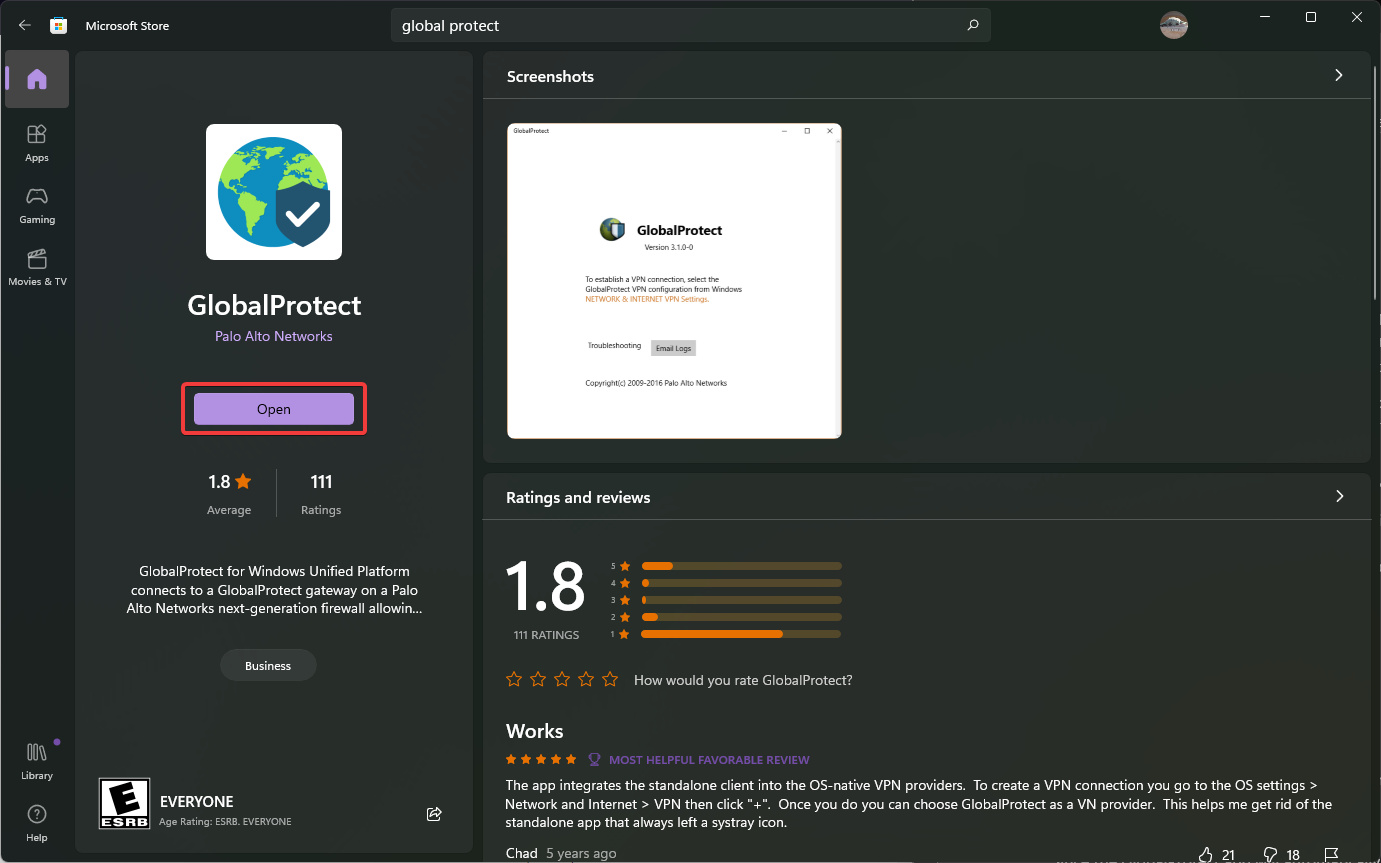Image resolution: width=1381 pixels, height=863 pixels.
Task: Click the search magnifier icon
Action: tap(973, 26)
